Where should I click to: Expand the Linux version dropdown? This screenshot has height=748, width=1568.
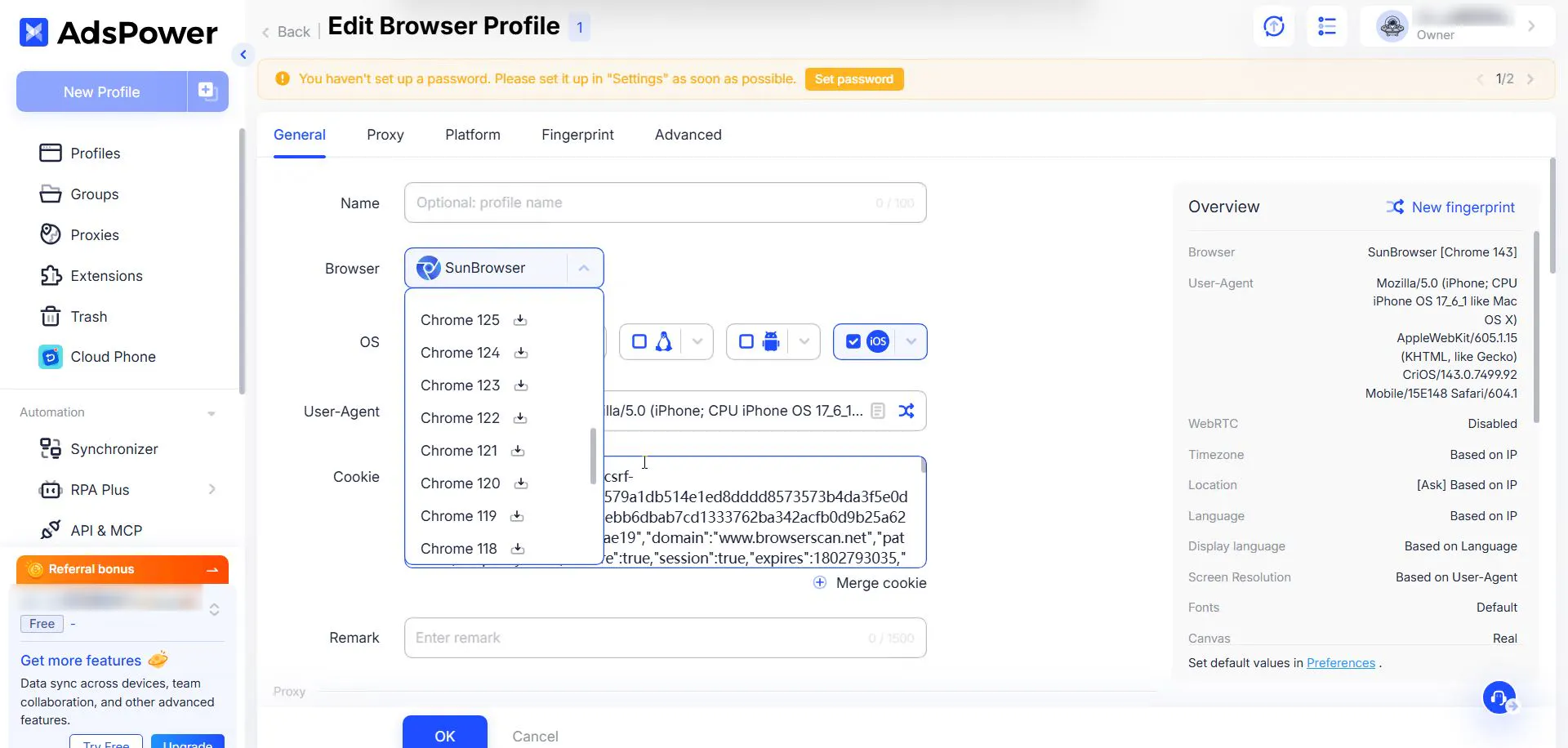point(697,341)
